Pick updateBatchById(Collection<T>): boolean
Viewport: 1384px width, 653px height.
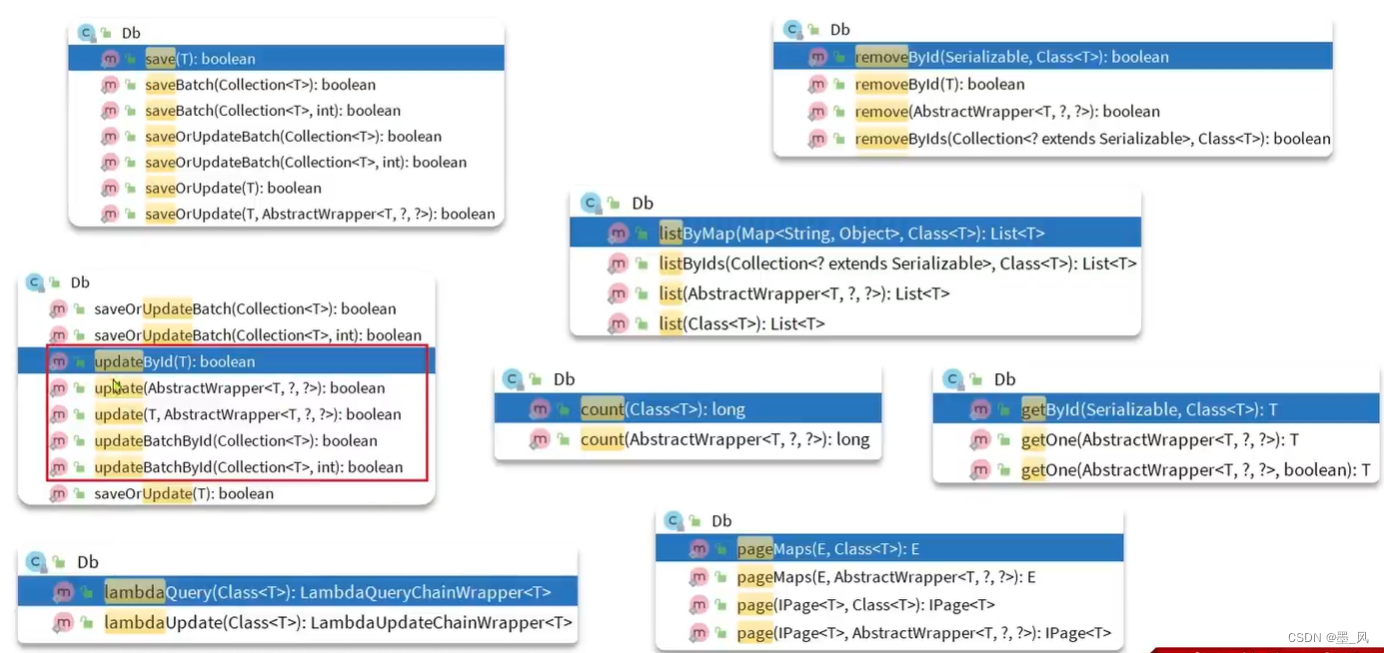tap(236, 441)
